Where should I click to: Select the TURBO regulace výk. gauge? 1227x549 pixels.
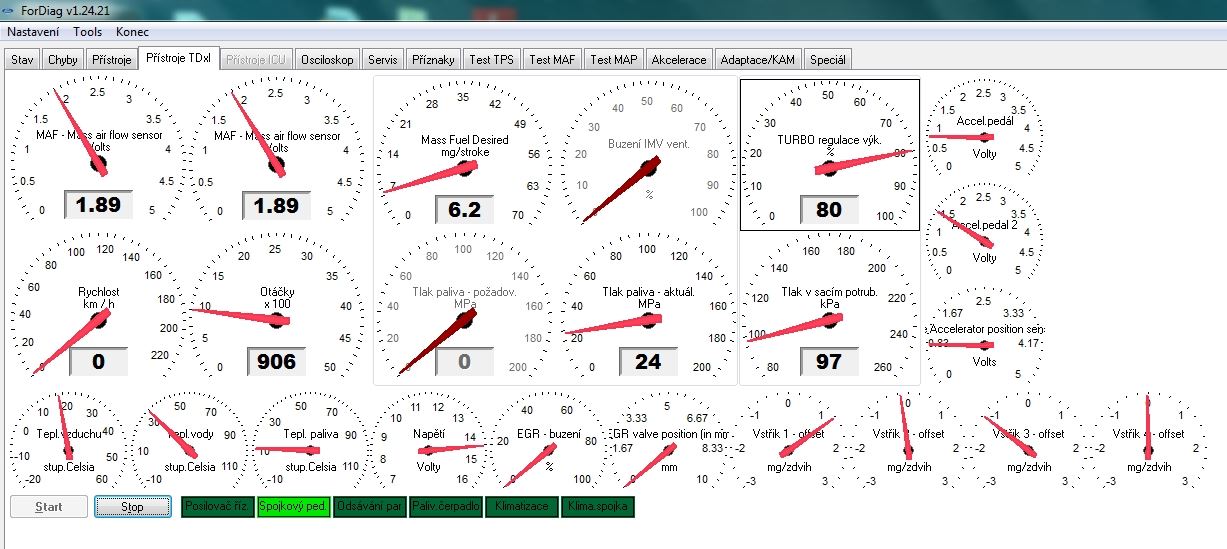coord(829,155)
